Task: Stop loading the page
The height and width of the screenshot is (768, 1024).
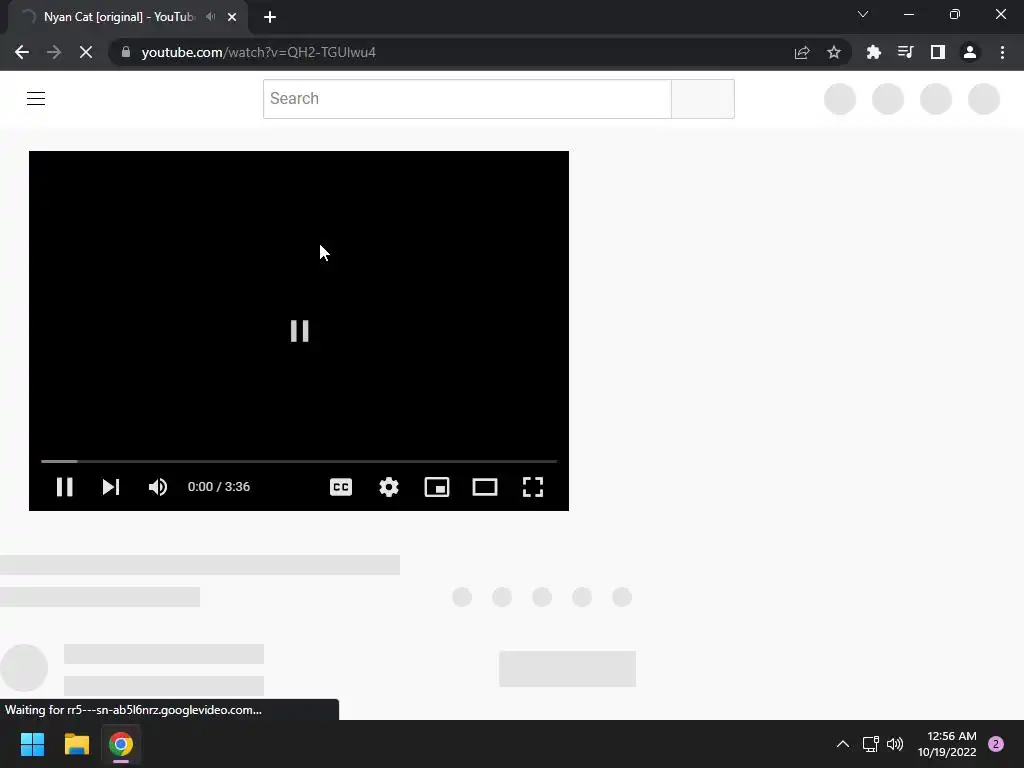Action: tap(86, 52)
